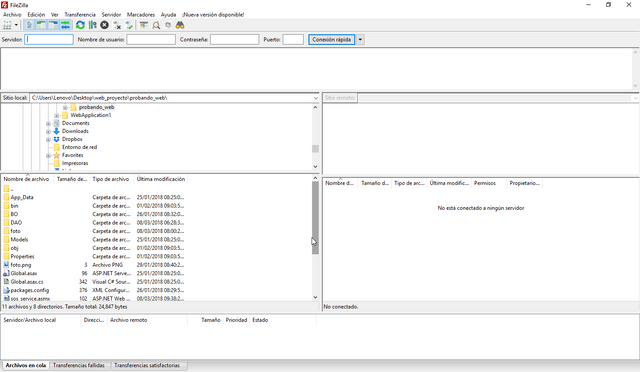
Task: Open the Ayuda menu
Action: pos(168,14)
